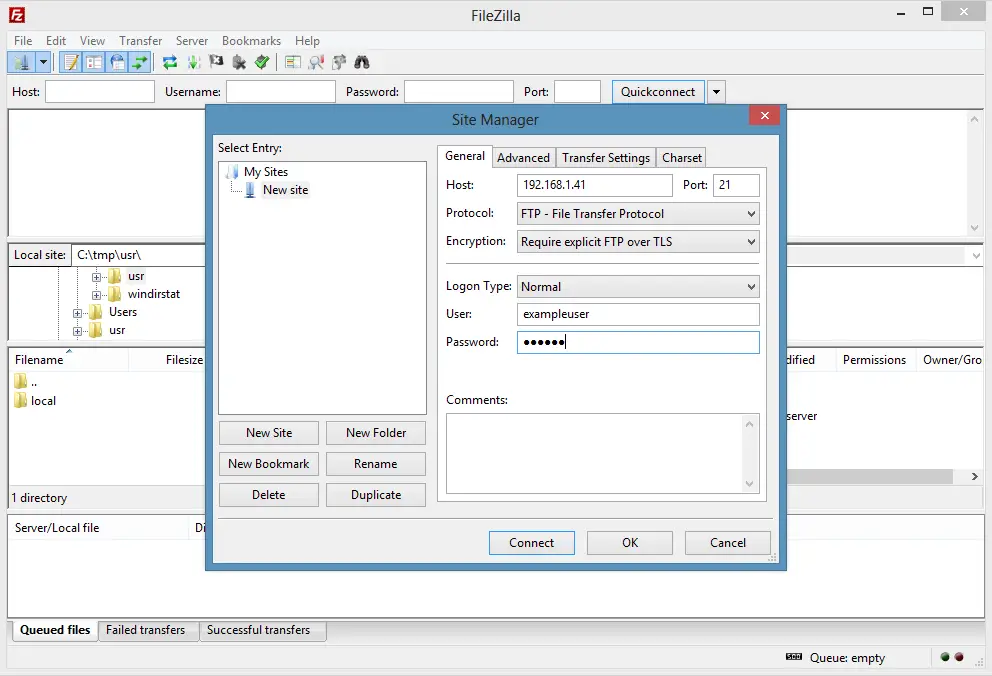Open the Protocol dropdown
Viewport: 992px width, 676px height.
coord(638,214)
